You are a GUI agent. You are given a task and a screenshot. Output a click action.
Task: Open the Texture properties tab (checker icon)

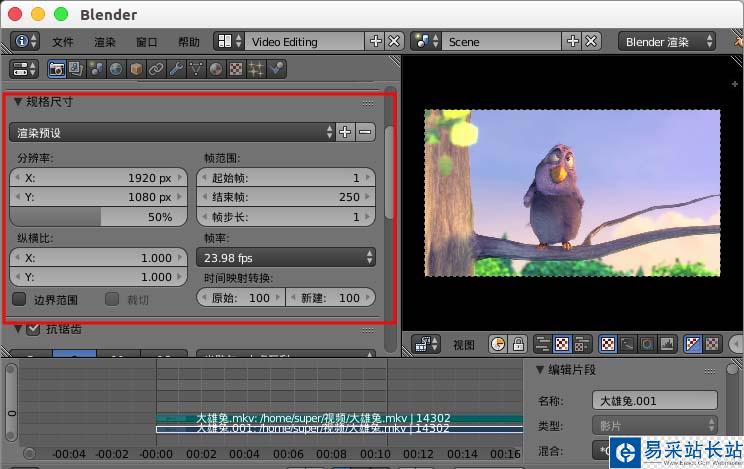236,69
